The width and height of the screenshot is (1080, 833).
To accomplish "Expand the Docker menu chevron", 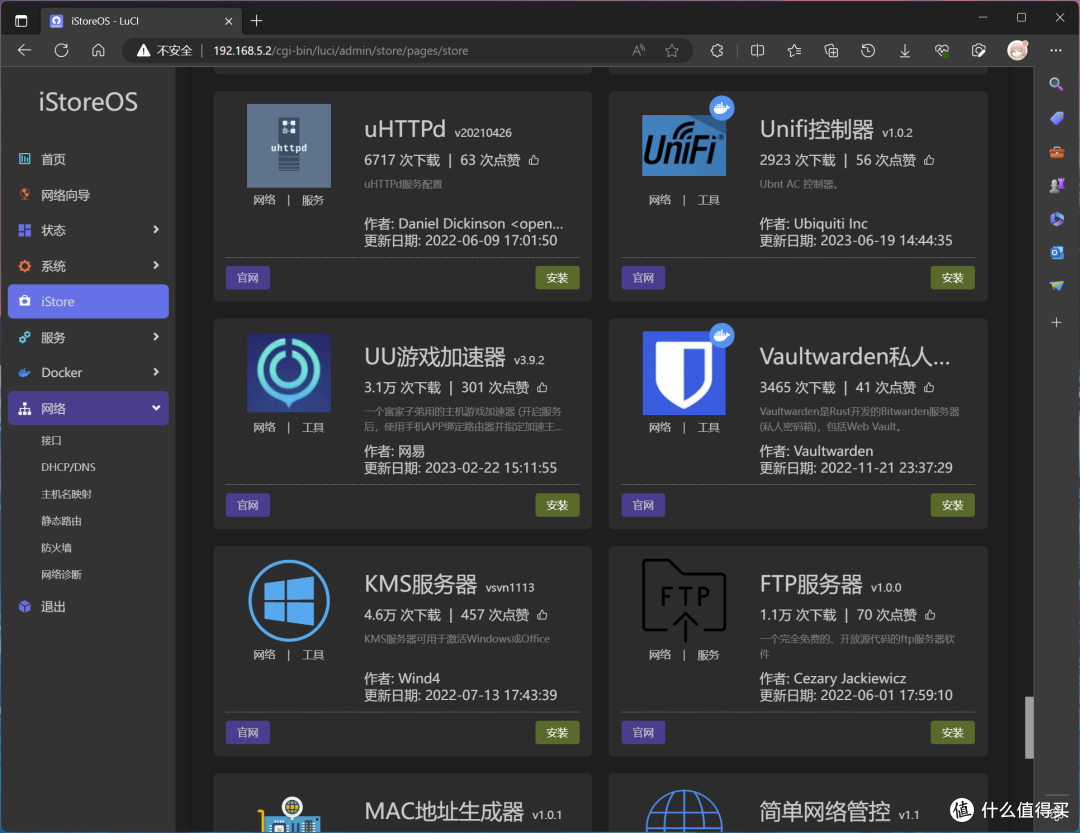I will (156, 372).
